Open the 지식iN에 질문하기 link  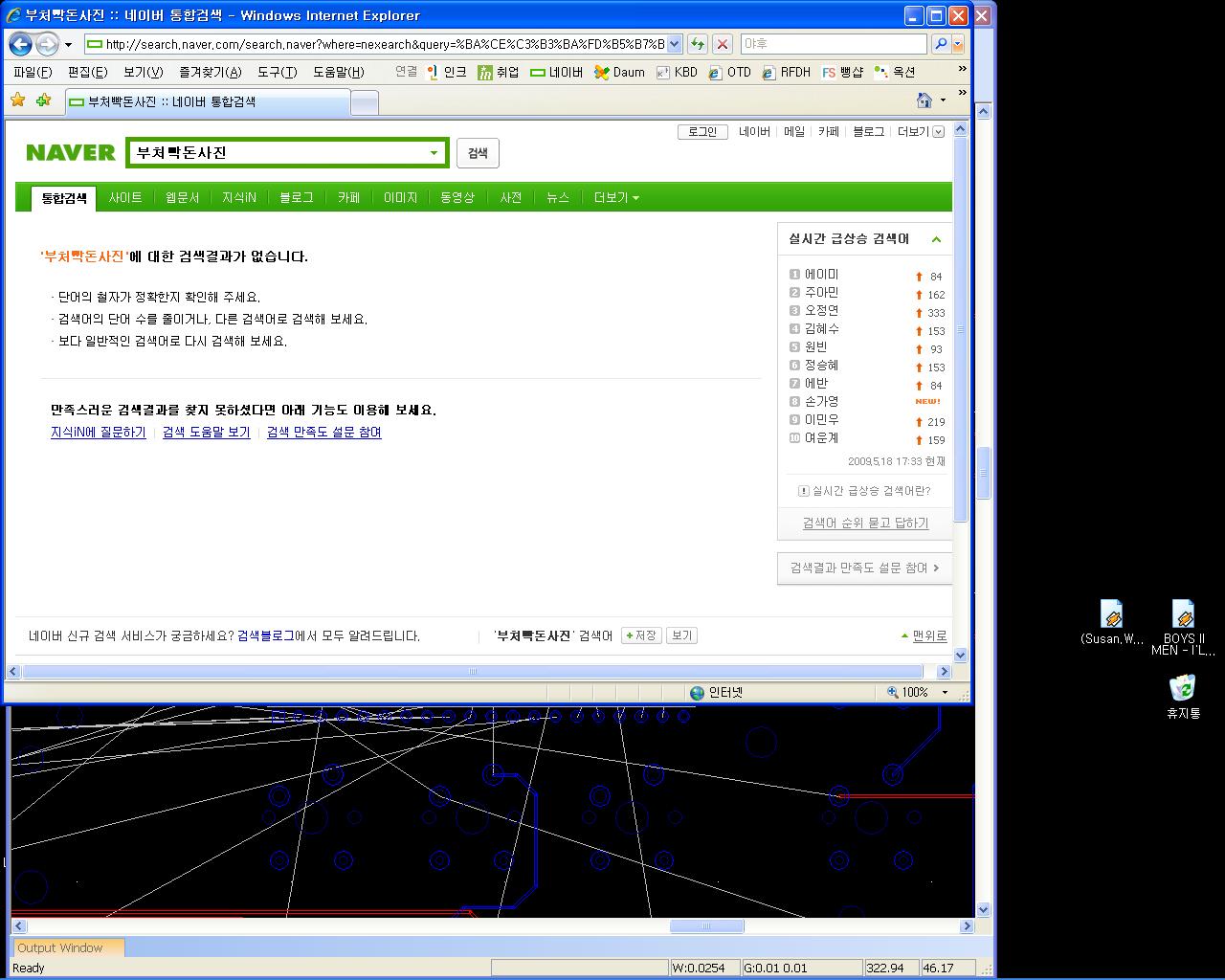click(x=99, y=433)
